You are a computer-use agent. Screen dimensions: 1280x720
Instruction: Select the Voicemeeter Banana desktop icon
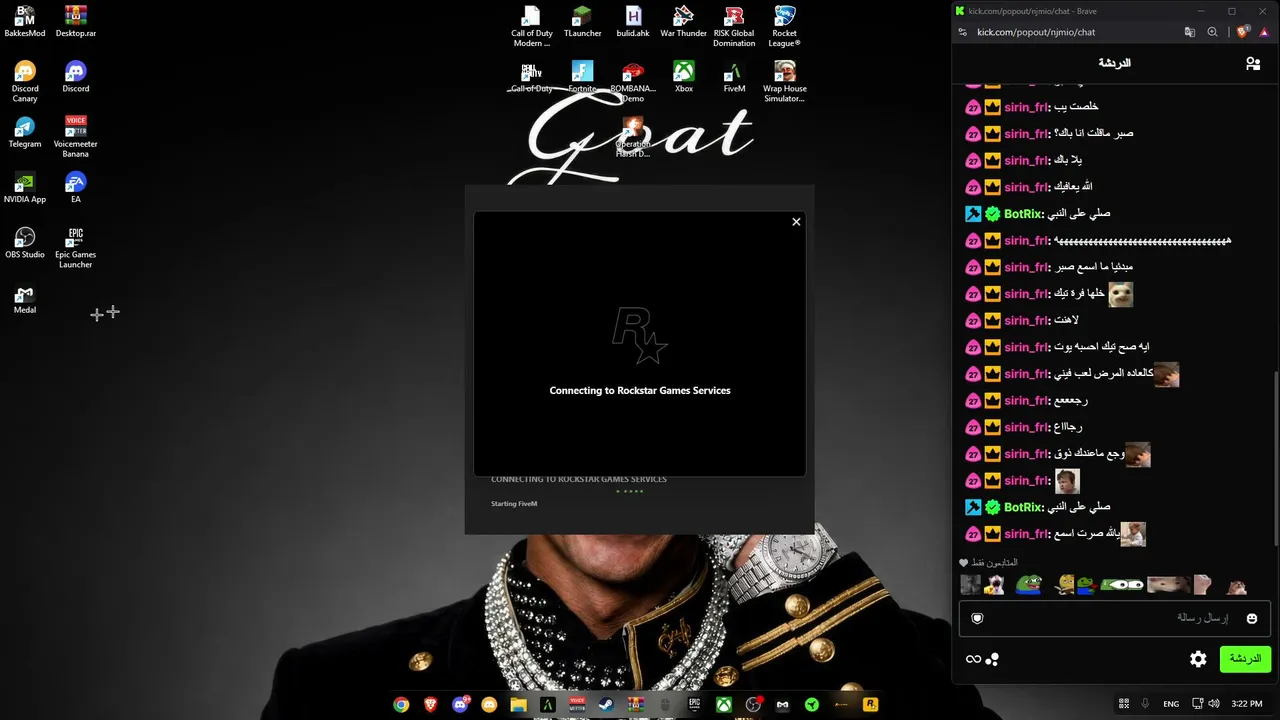[x=76, y=137]
